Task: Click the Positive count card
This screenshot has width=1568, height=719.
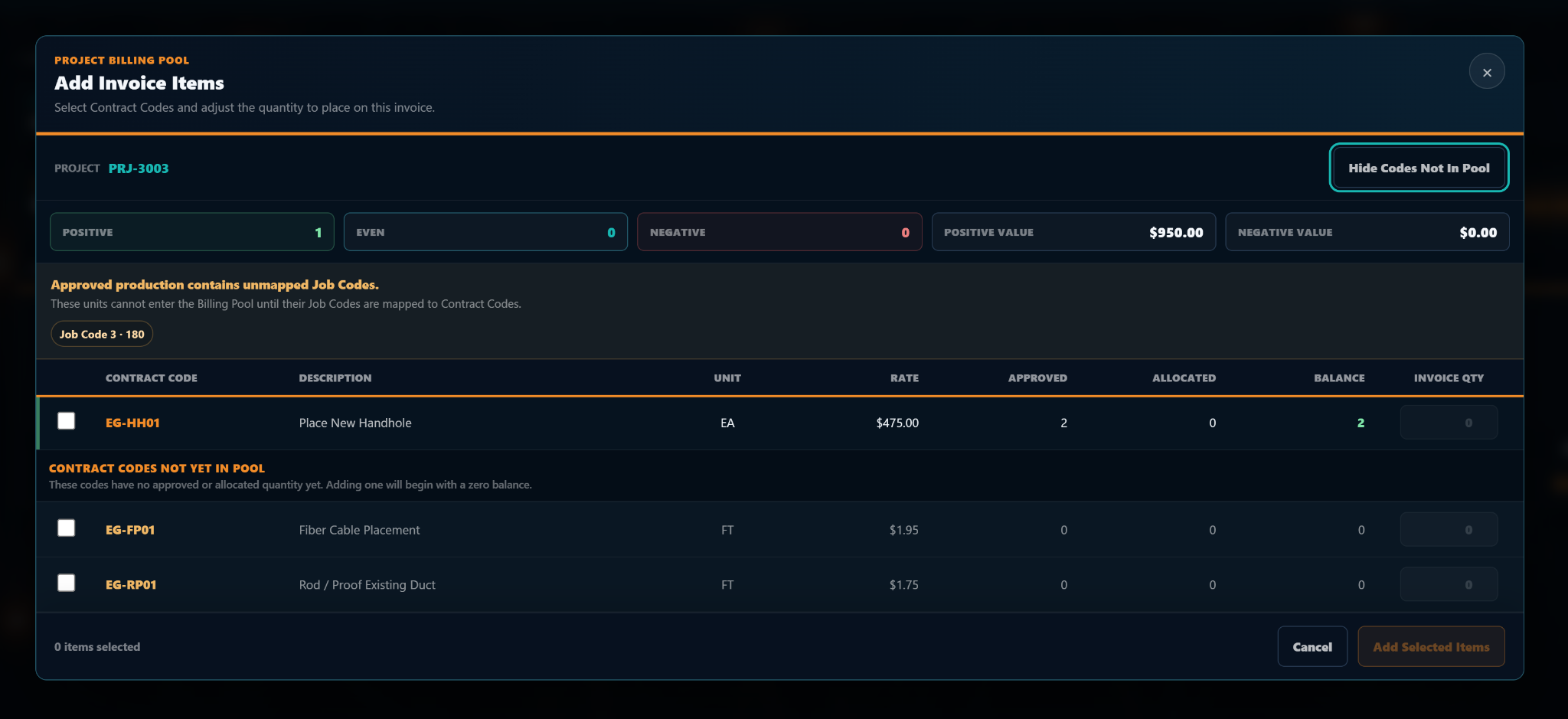Action: pyautogui.click(x=192, y=232)
